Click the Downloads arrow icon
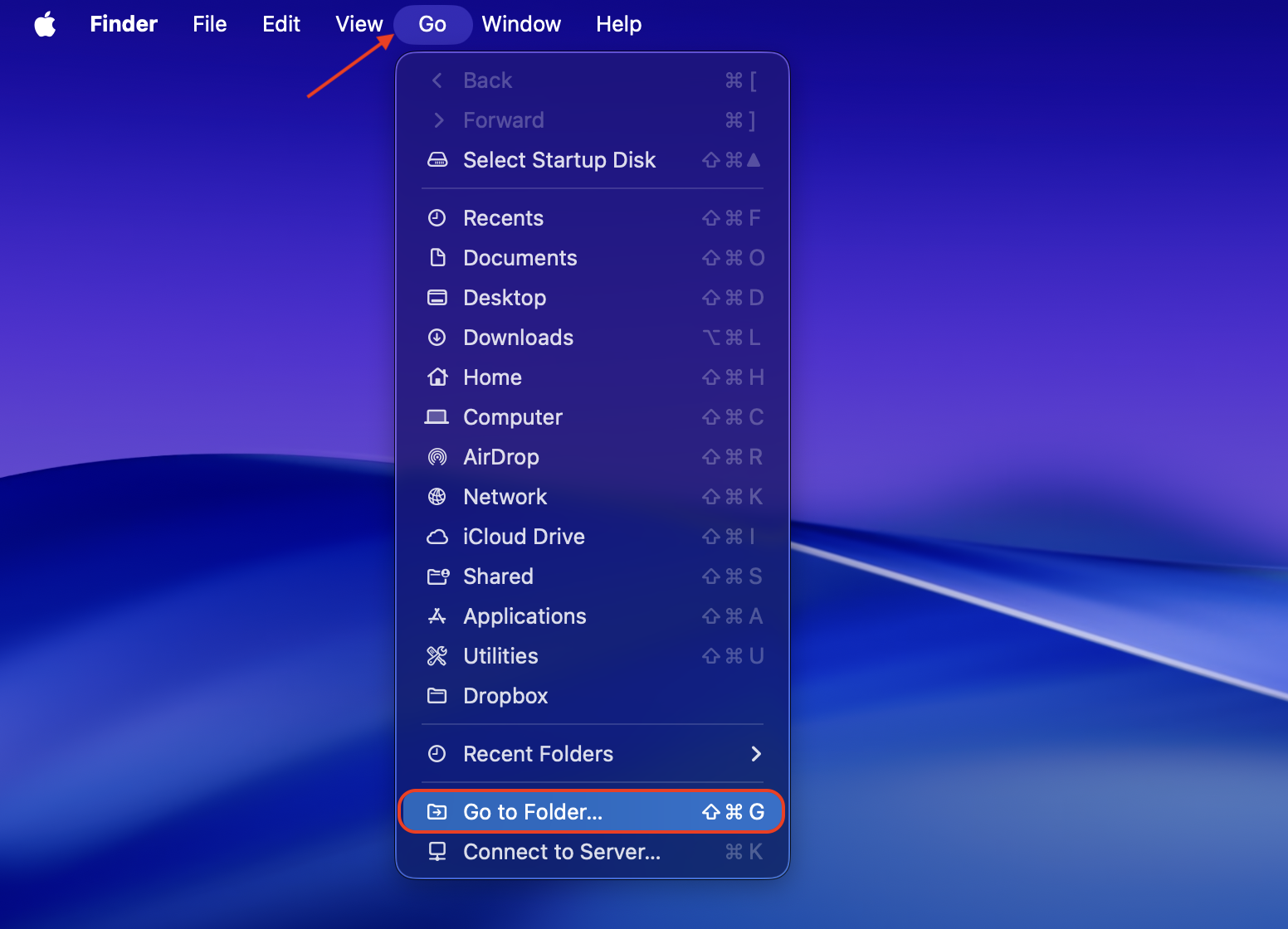 pos(437,337)
